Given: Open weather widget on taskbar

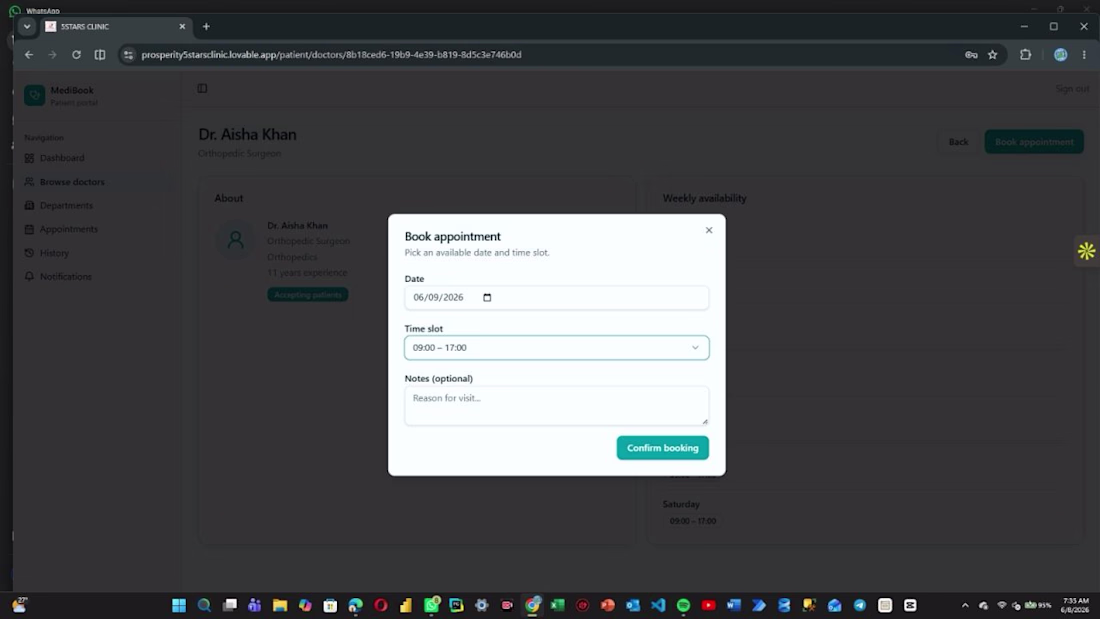Looking at the screenshot, I should pos(20,605).
